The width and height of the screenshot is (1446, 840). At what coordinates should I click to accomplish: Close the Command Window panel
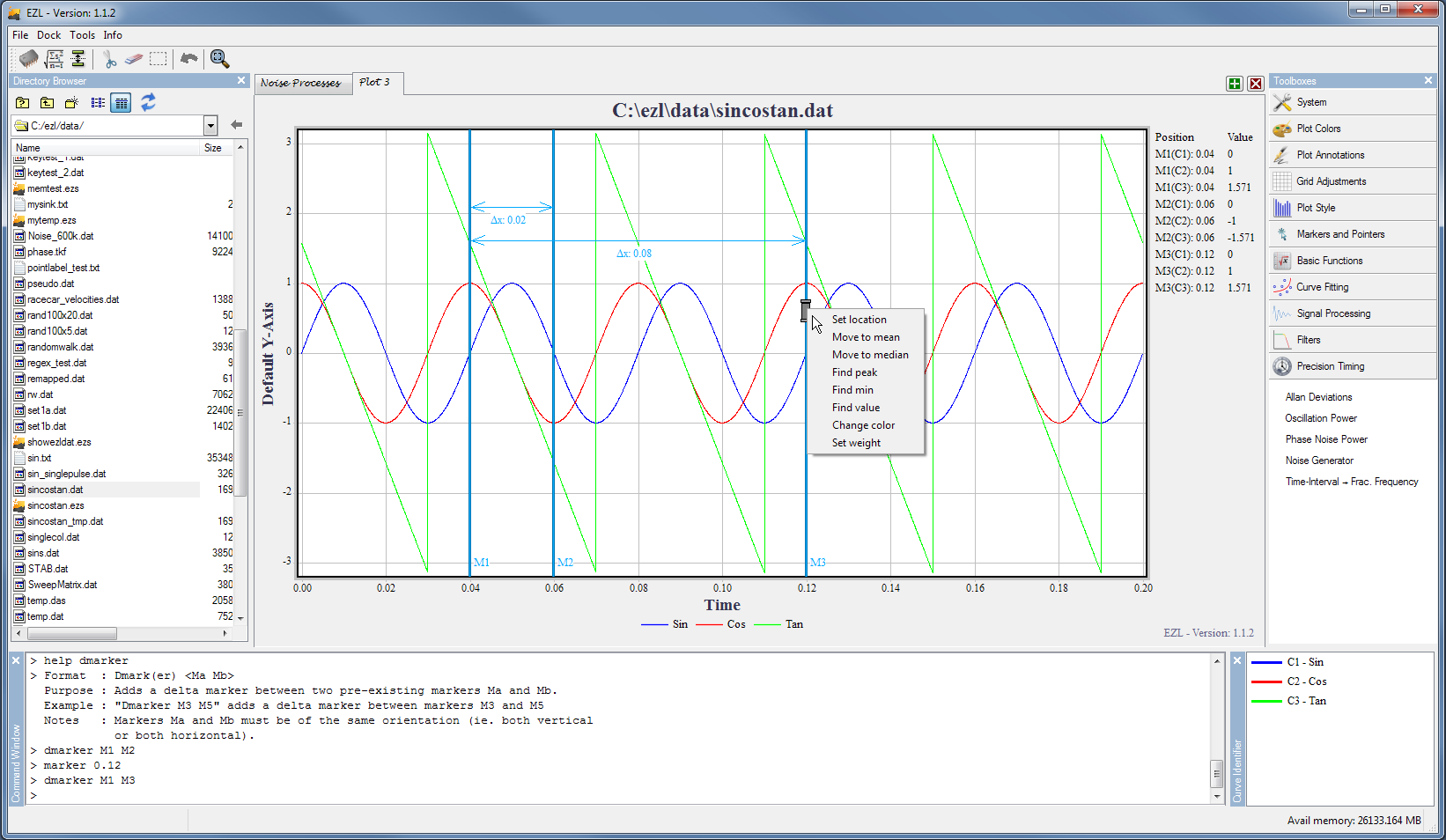click(x=16, y=659)
